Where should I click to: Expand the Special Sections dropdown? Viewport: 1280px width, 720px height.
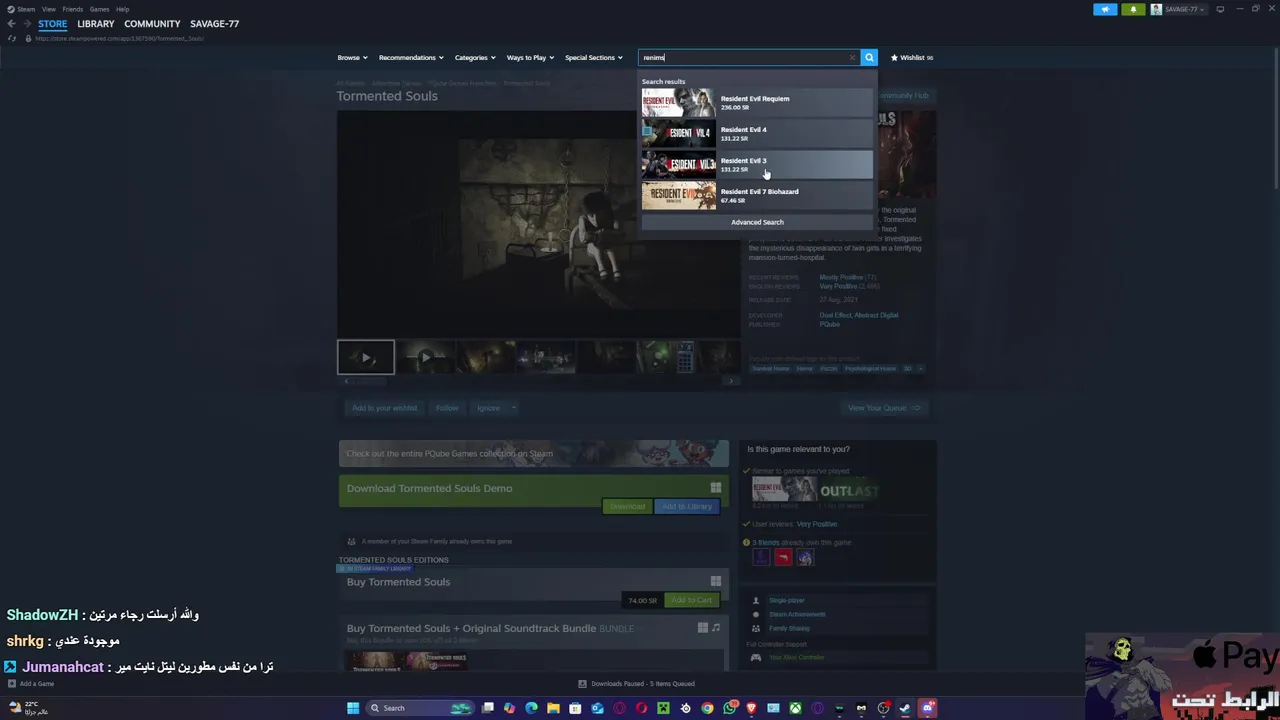click(593, 57)
